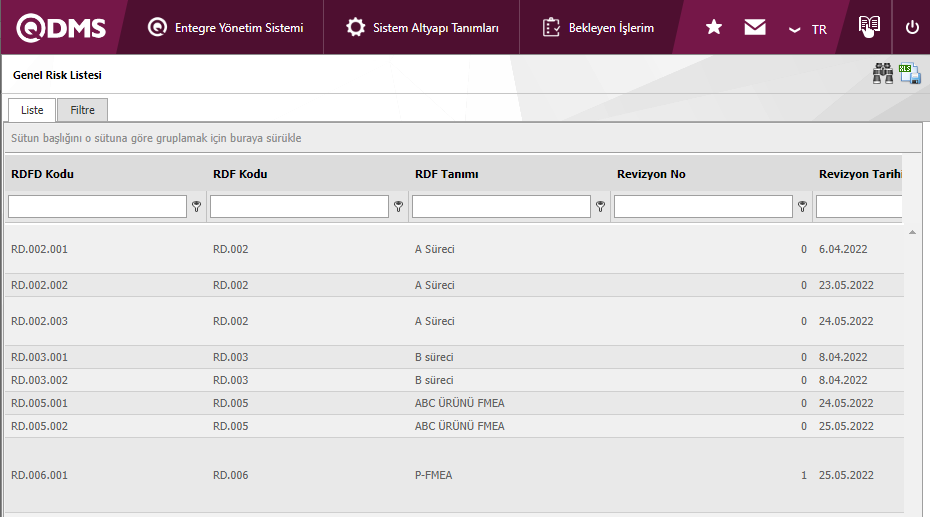Click the QDMS logo
Screen dimensions: 930x517
[61, 28]
